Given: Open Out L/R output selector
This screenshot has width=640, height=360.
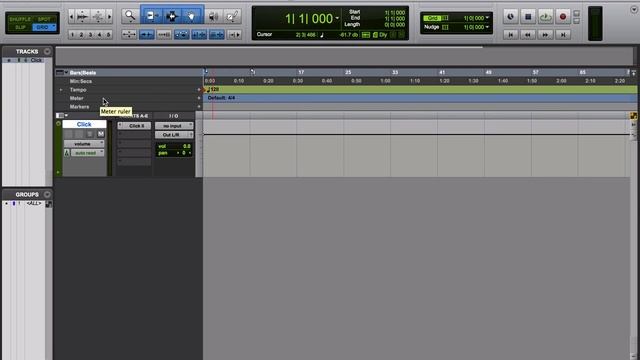Looking at the screenshot, I should [x=174, y=135].
